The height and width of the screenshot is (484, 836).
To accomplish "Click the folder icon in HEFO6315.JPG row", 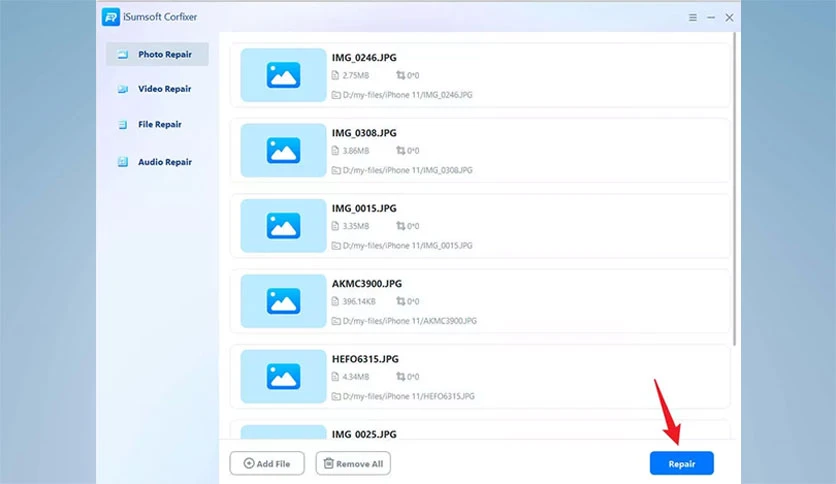I will [x=336, y=397].
